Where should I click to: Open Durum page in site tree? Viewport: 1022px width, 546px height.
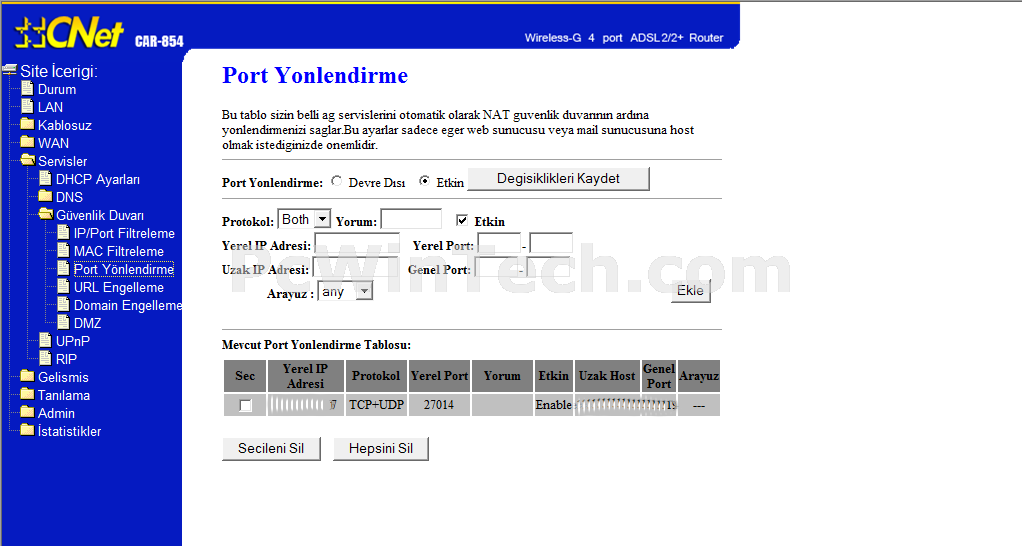coord(57,89)
